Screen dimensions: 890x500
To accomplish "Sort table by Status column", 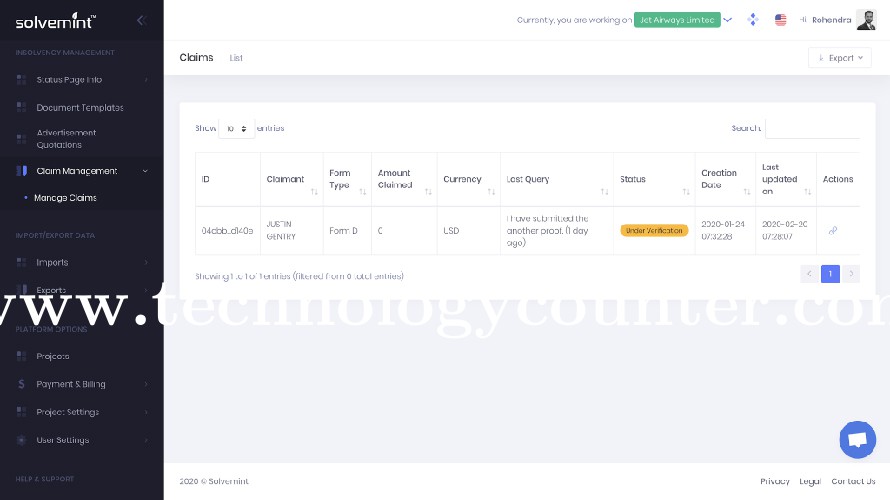I will [654, 179].
